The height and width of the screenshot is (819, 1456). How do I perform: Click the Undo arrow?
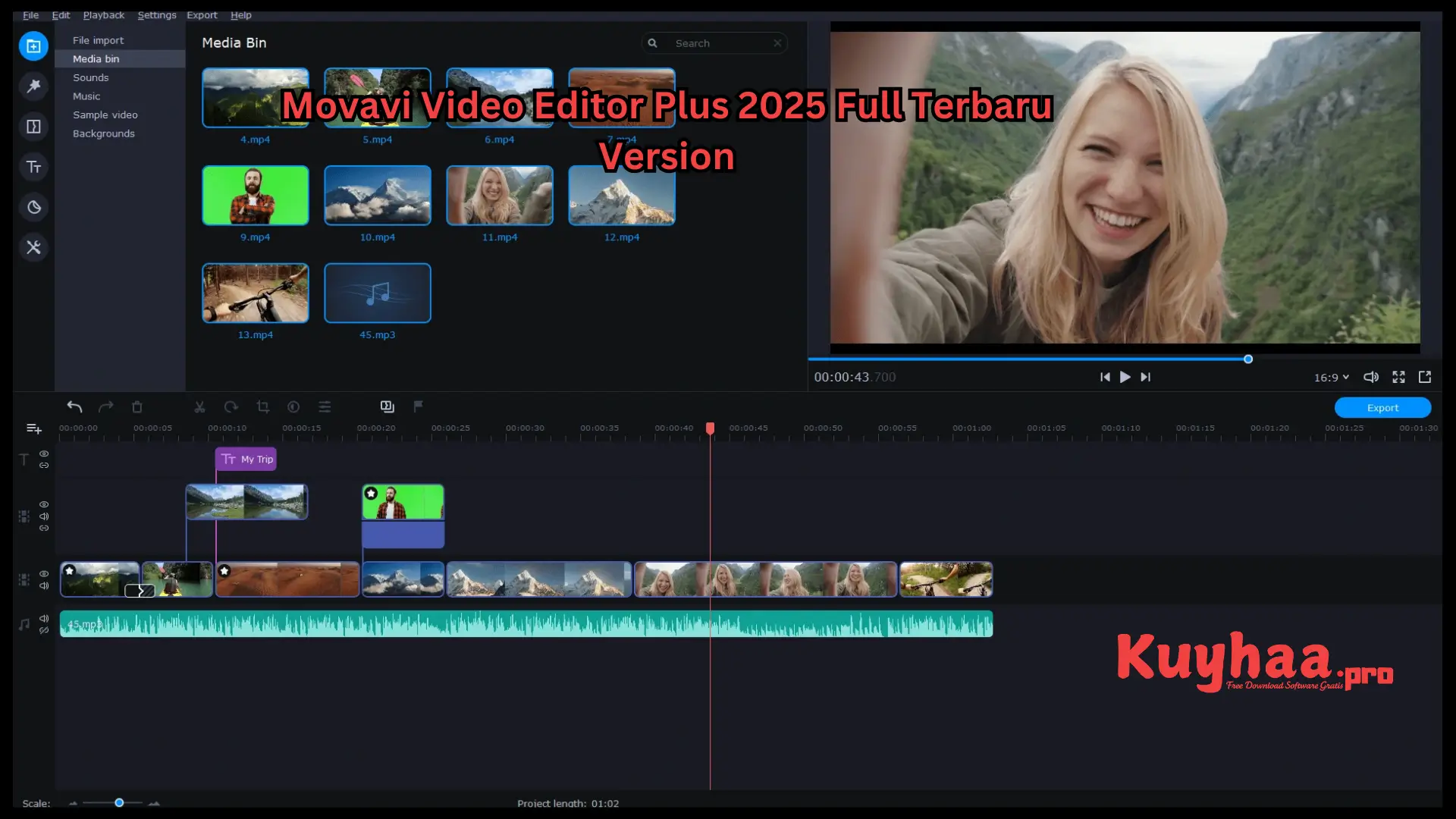click(x=74, y=407)
